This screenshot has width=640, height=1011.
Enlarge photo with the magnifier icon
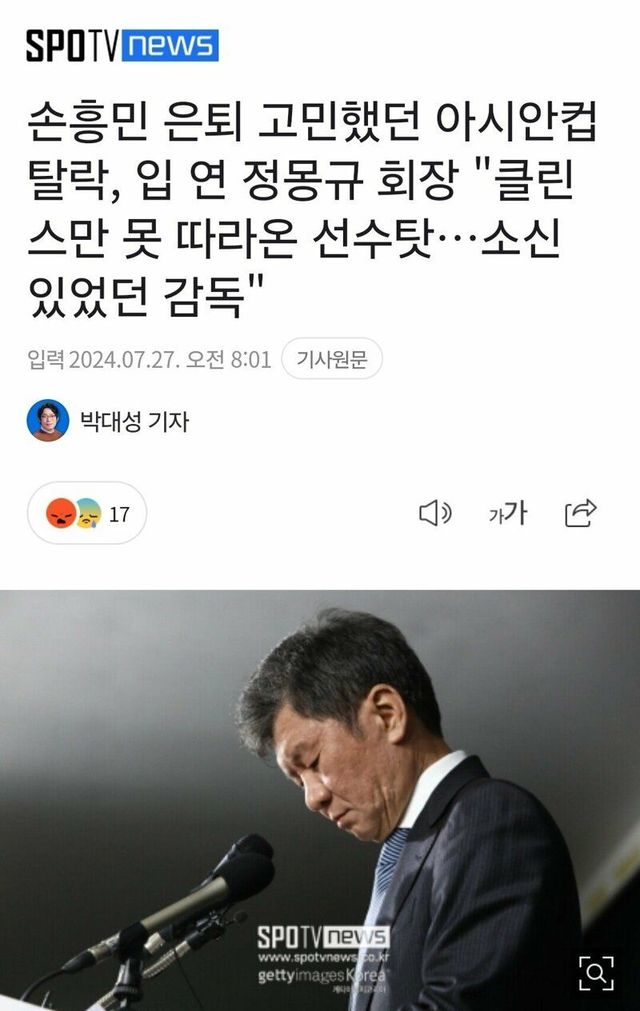(x=596, y=973)
